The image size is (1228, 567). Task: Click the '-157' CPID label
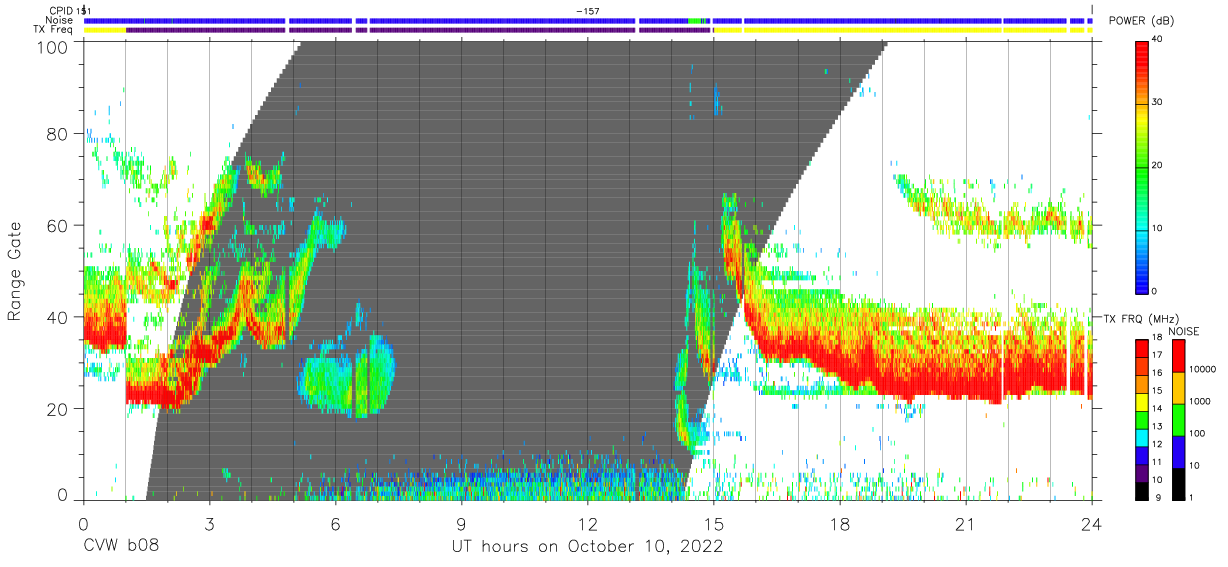[588, 10]
